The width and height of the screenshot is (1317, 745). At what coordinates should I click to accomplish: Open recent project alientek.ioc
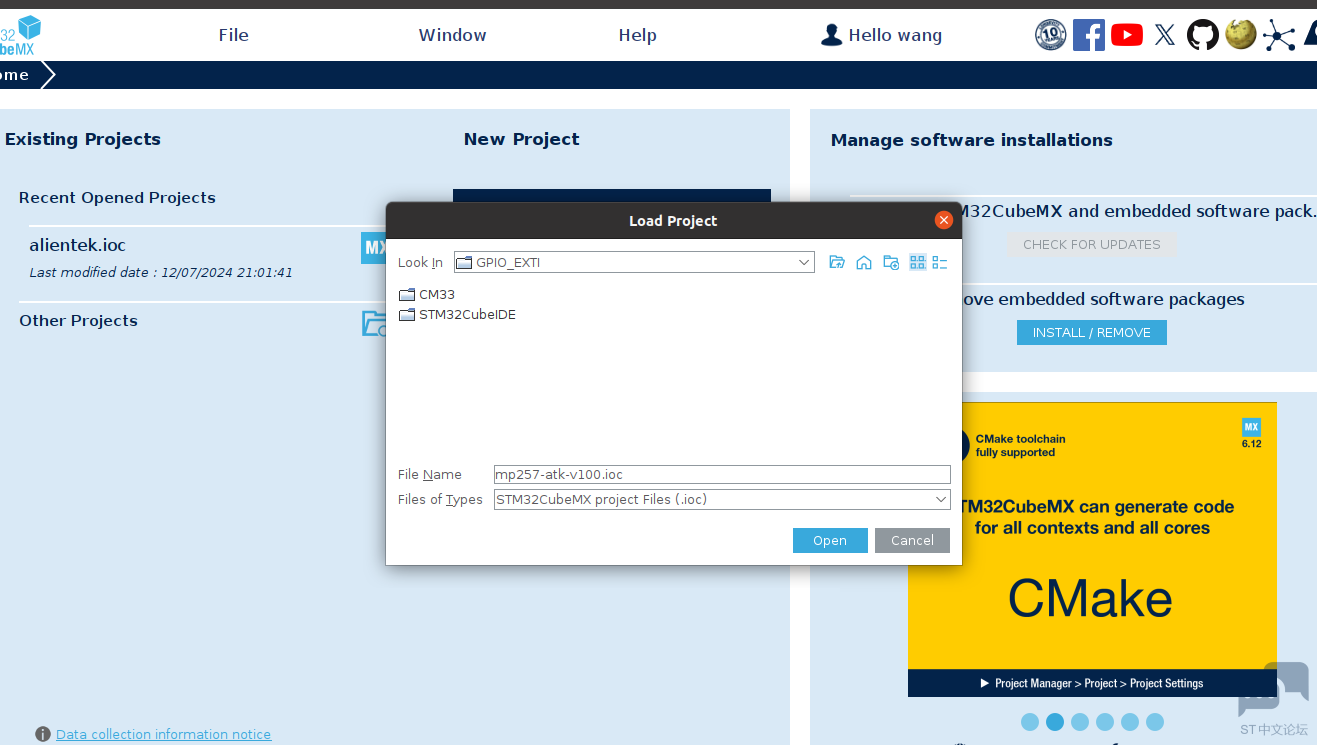pos(78,245)
